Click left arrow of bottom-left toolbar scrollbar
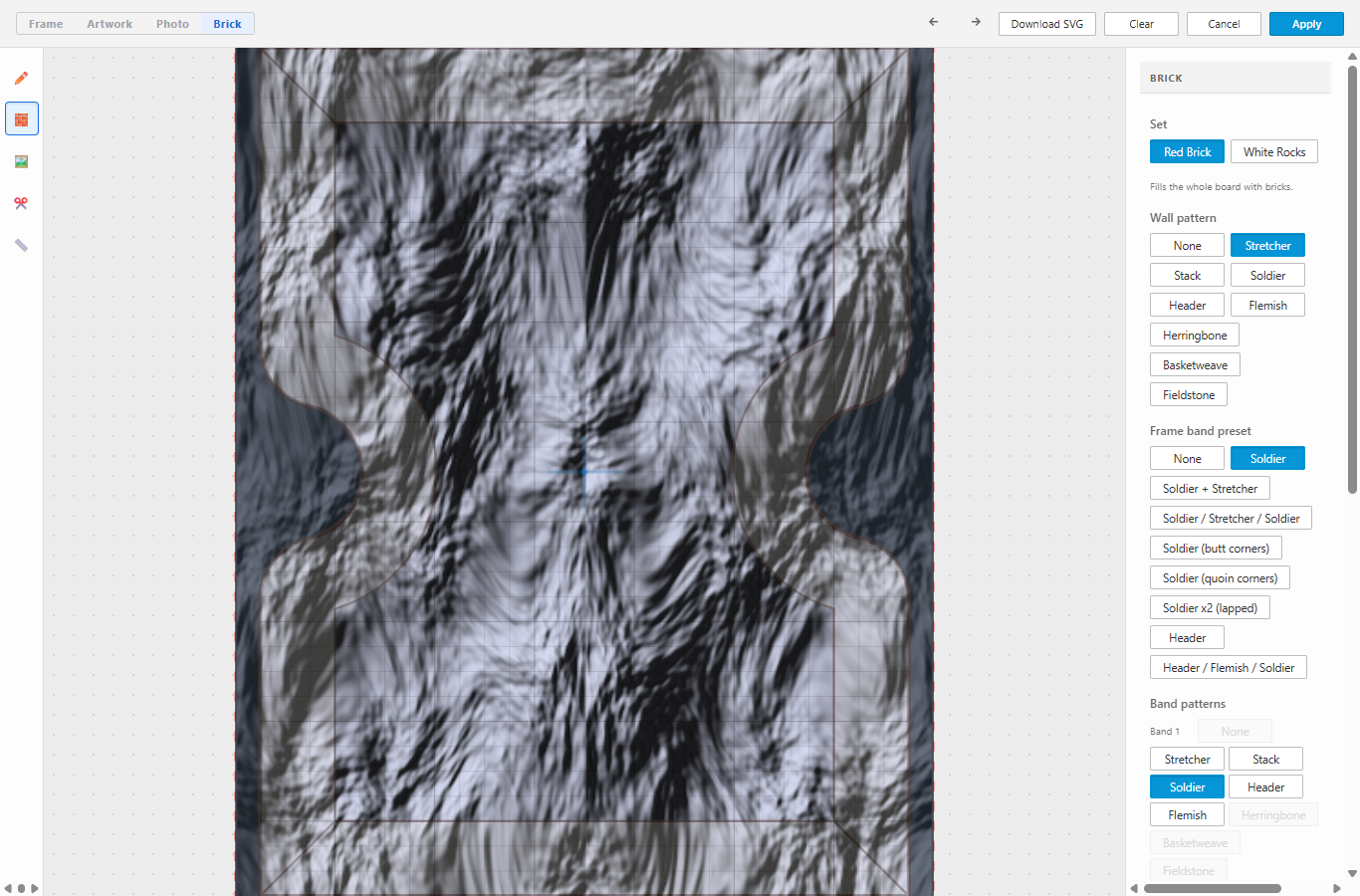1360x896 pixels. 8,888
